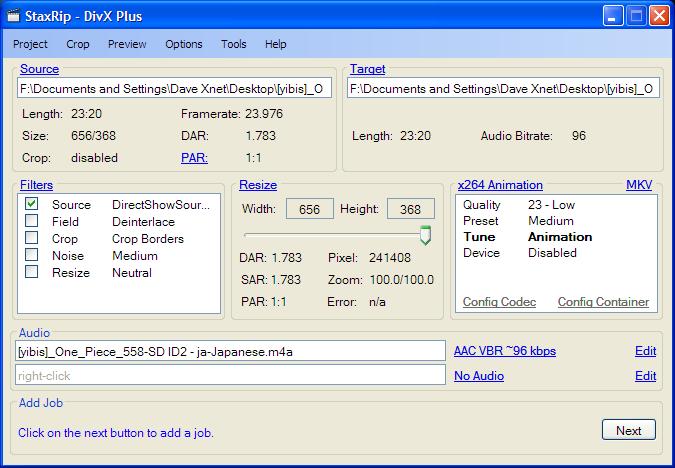Enable the Resize Neutral filter checkbox
The image size is (675, 468).
(31, 272)
